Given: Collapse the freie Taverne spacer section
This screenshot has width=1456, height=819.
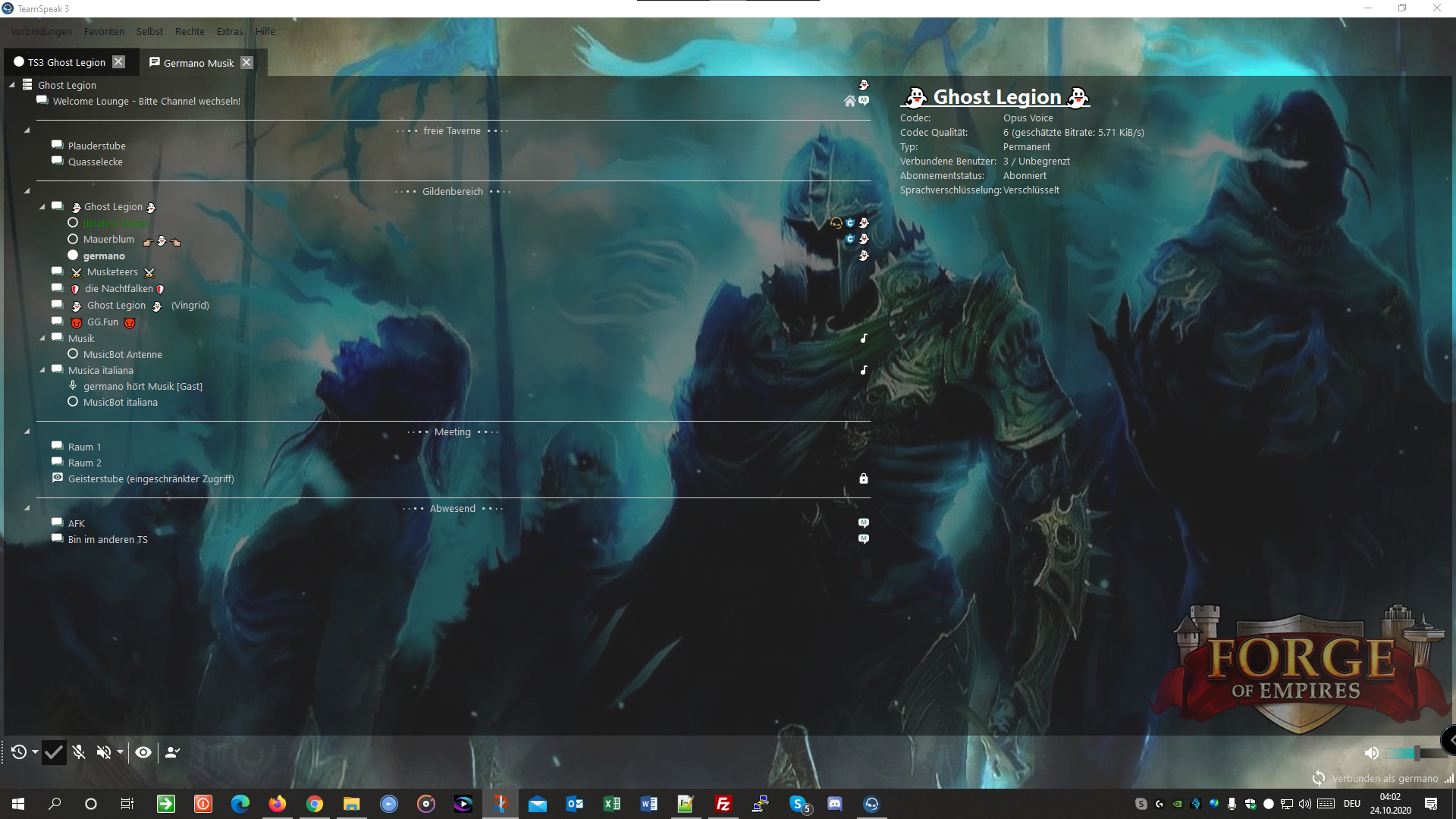Looking at the screenshot, I should coord(27,130).
